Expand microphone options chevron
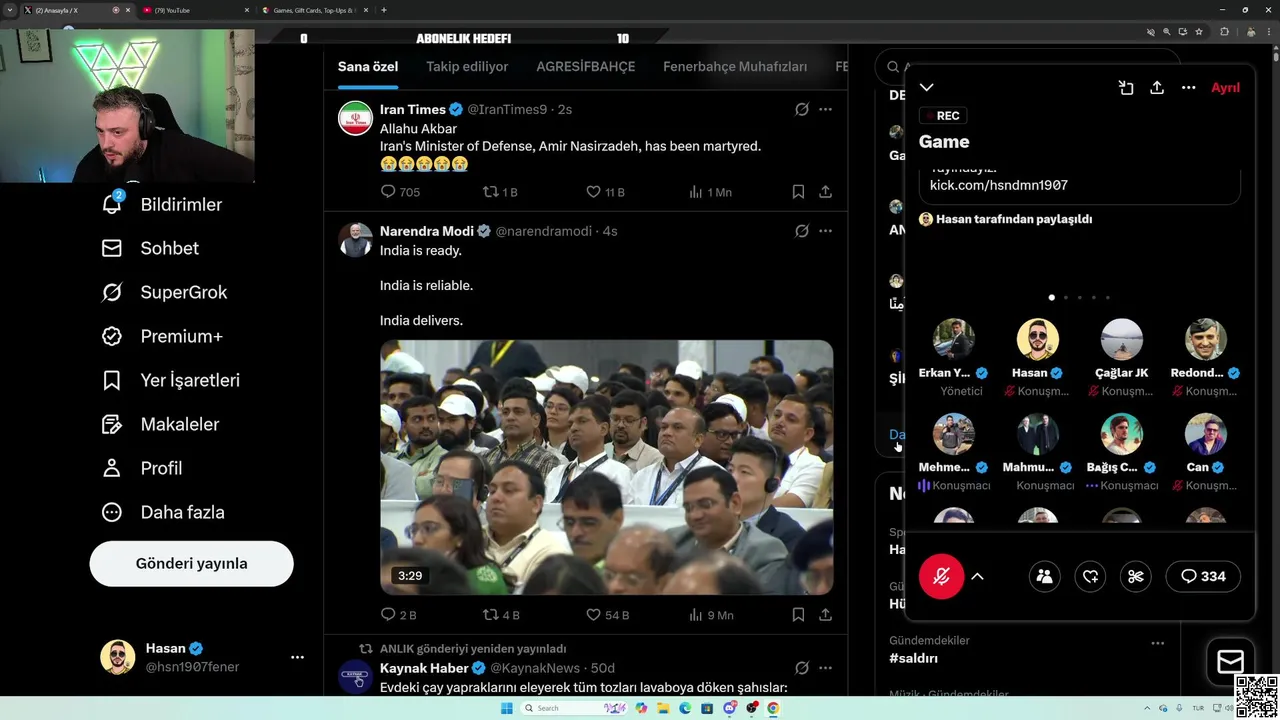 coord(977,576)
